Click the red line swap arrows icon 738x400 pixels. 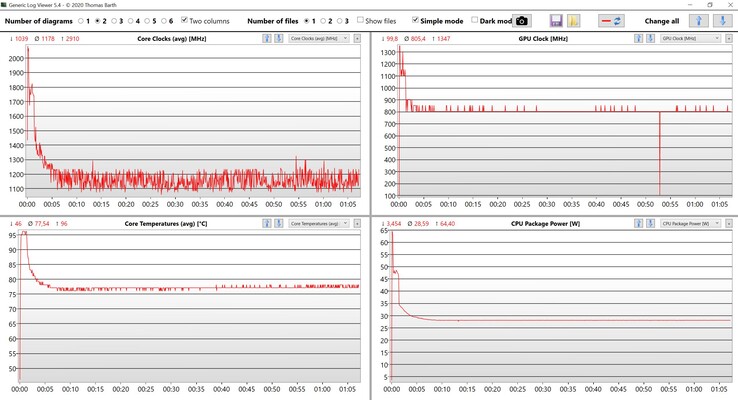[x=612, y=20]
